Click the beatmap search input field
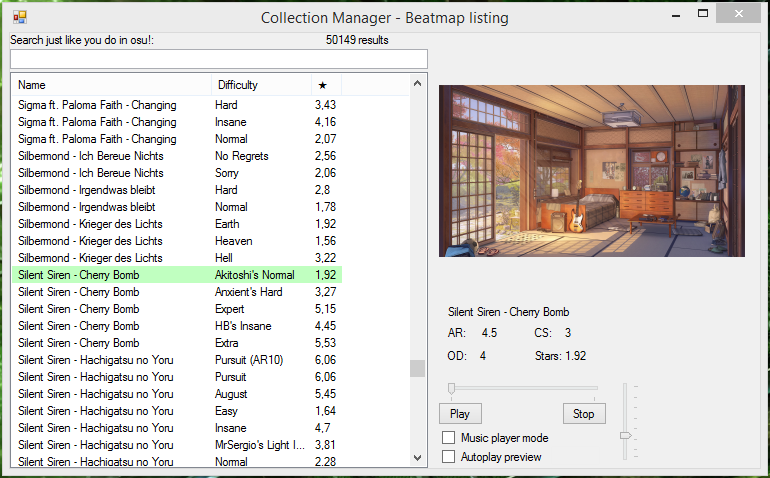Viewport: 770px width, 478px height. pos(219,59)
